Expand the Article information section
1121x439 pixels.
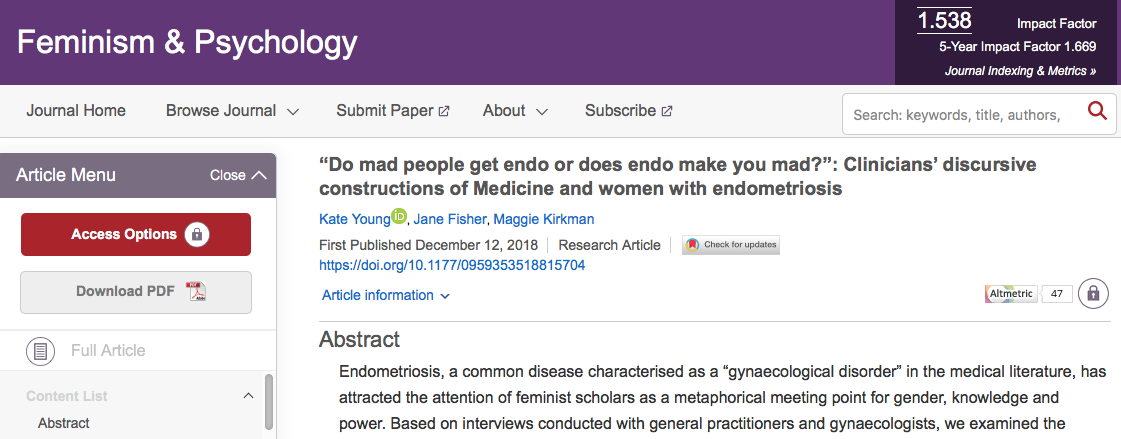pyautogui.click(x=386, y=295)
